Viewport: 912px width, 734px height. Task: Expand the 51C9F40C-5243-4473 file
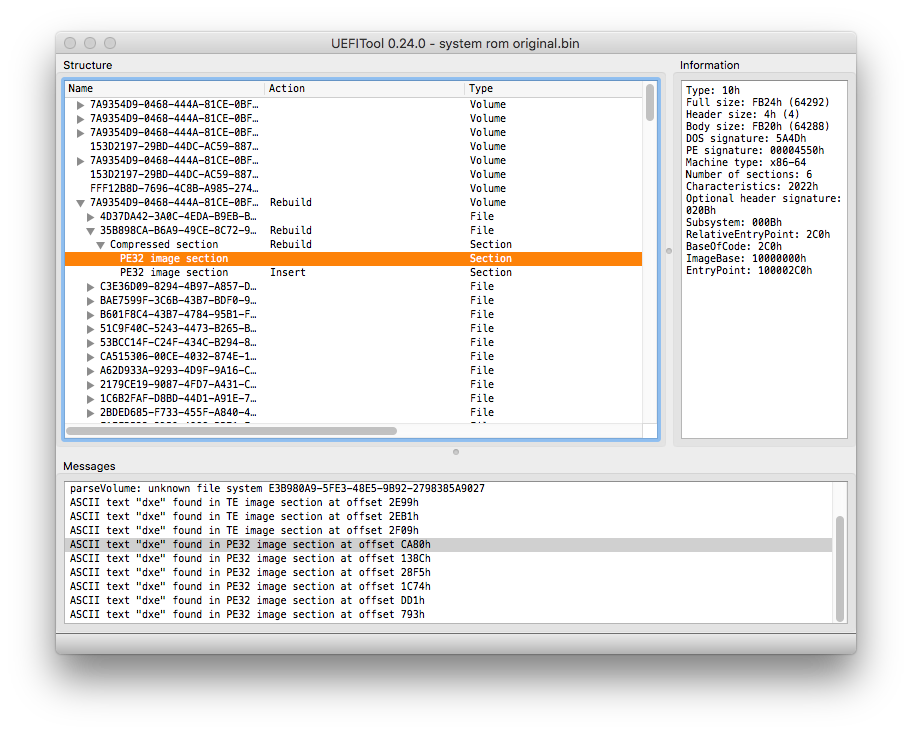click(90, 329)
